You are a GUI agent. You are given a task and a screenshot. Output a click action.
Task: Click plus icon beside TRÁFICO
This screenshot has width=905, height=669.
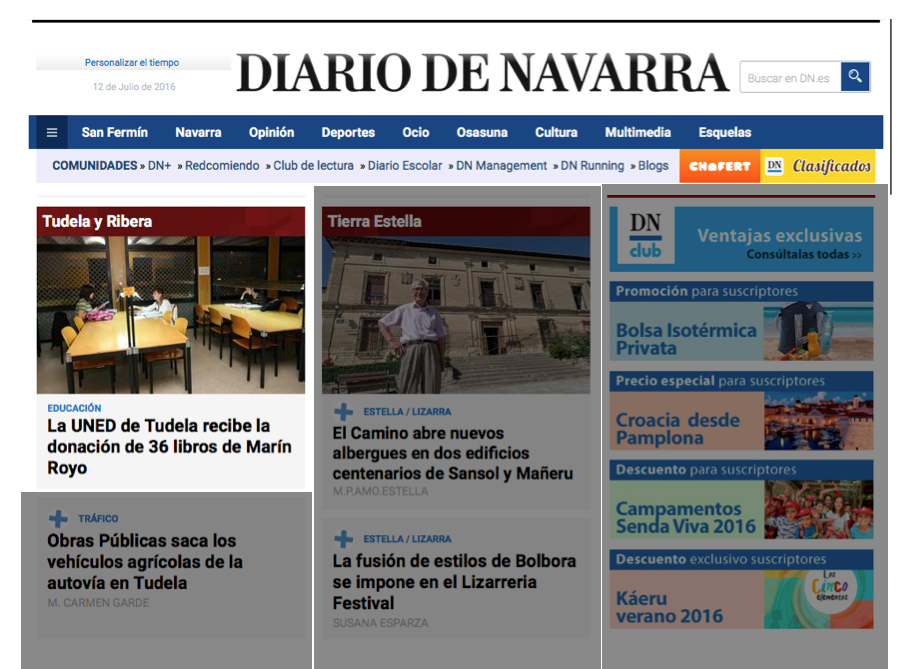58,518
